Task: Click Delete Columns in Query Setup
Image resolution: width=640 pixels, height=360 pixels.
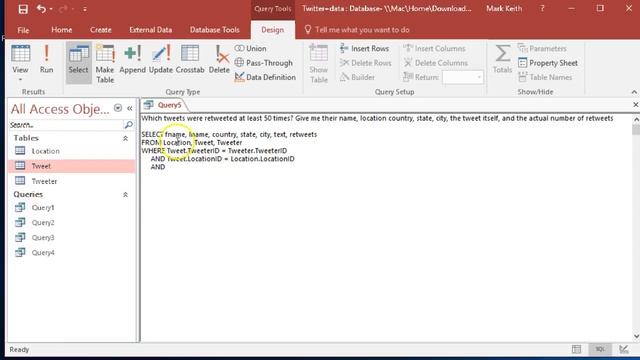Action: tap(436, 63)
